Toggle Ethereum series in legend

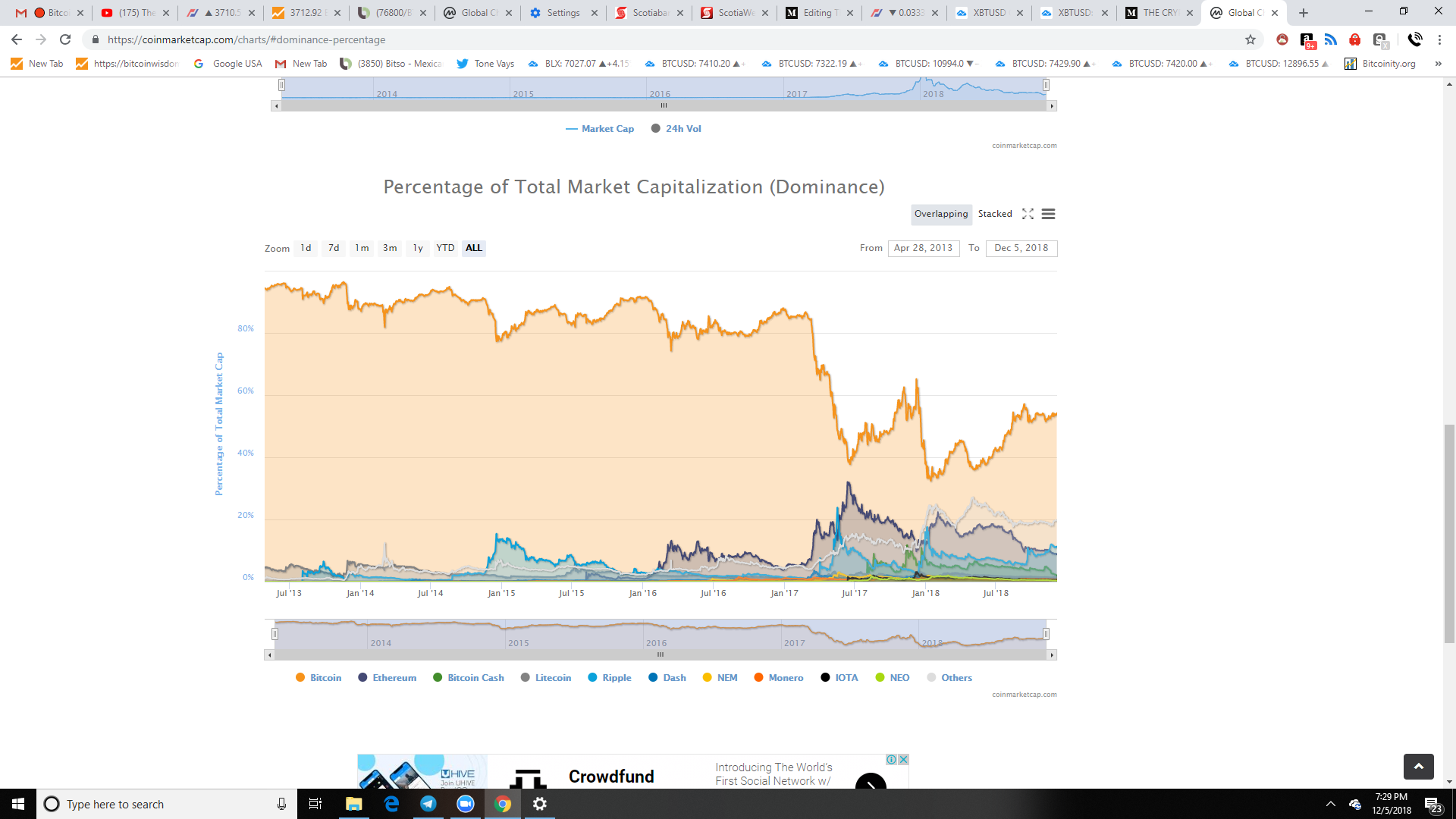tap(387, 678)
